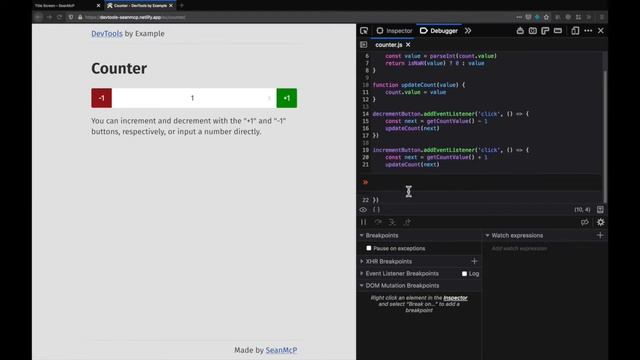
Task: Click the source editor vertical scrollbar
Action: click(605, 137)
